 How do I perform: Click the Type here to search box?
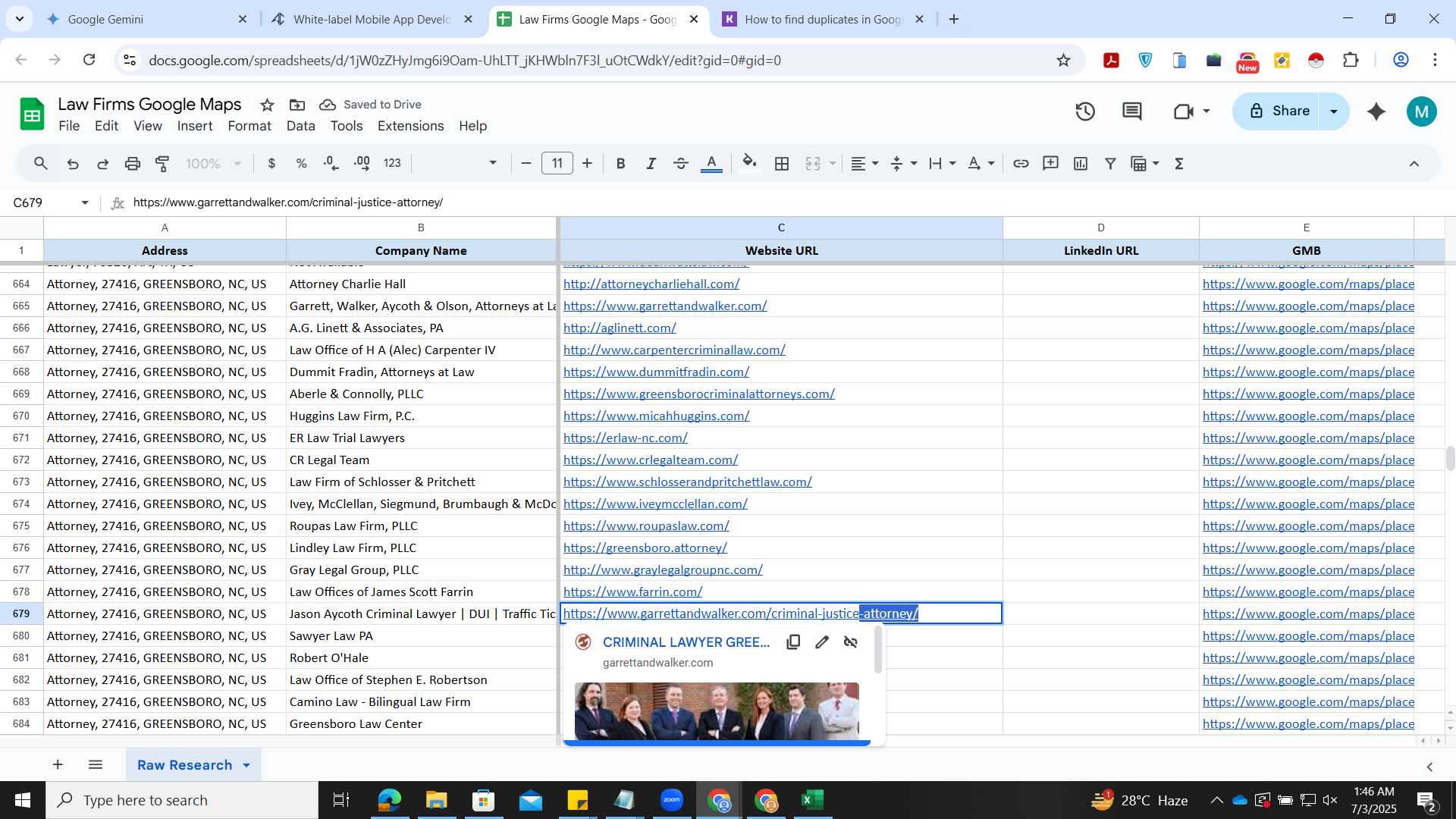coord(182,800)
